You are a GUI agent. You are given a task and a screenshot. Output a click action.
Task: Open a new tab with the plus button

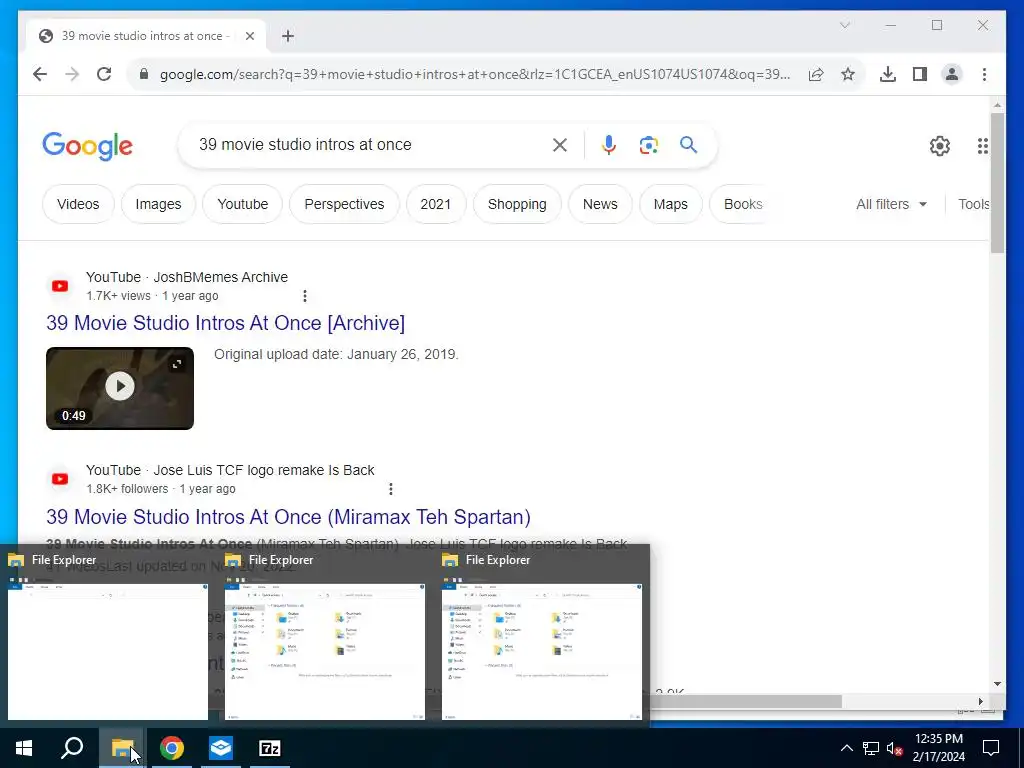288,36
